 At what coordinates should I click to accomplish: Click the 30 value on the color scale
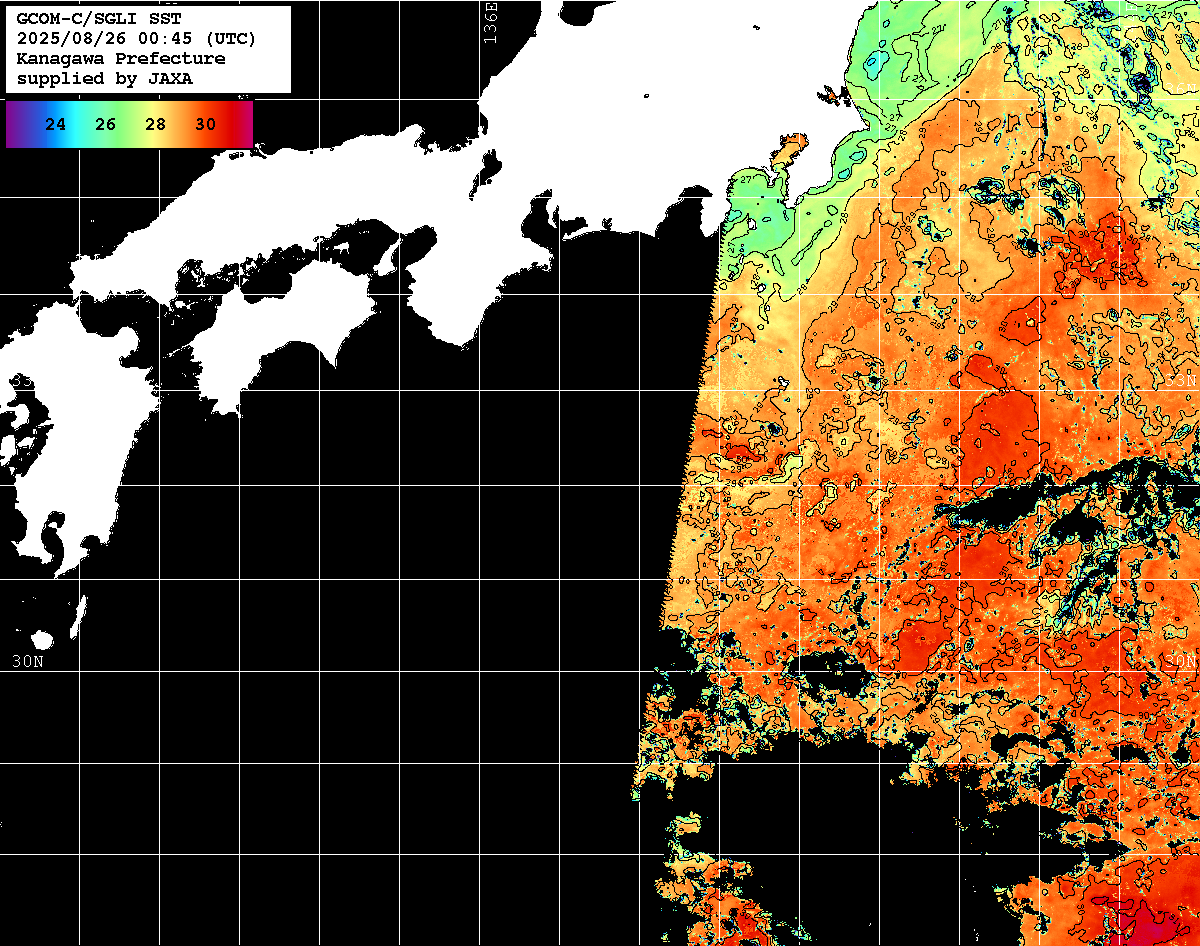click(x=206, y=125)
